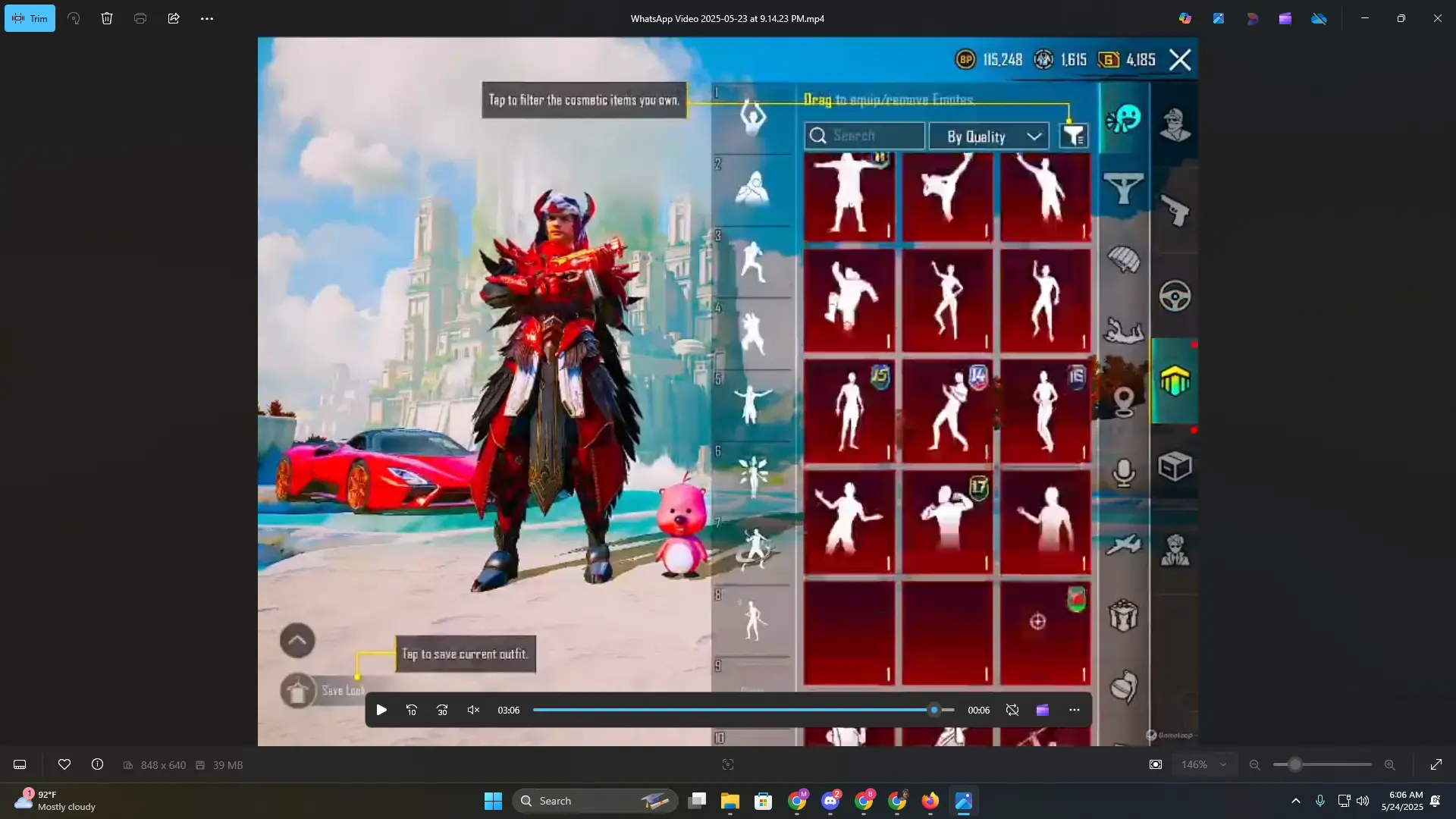Open Discord from taskbar
The width and height of the screenshot is (1456, 819).
pyautogui.click(x=830, y=801)
